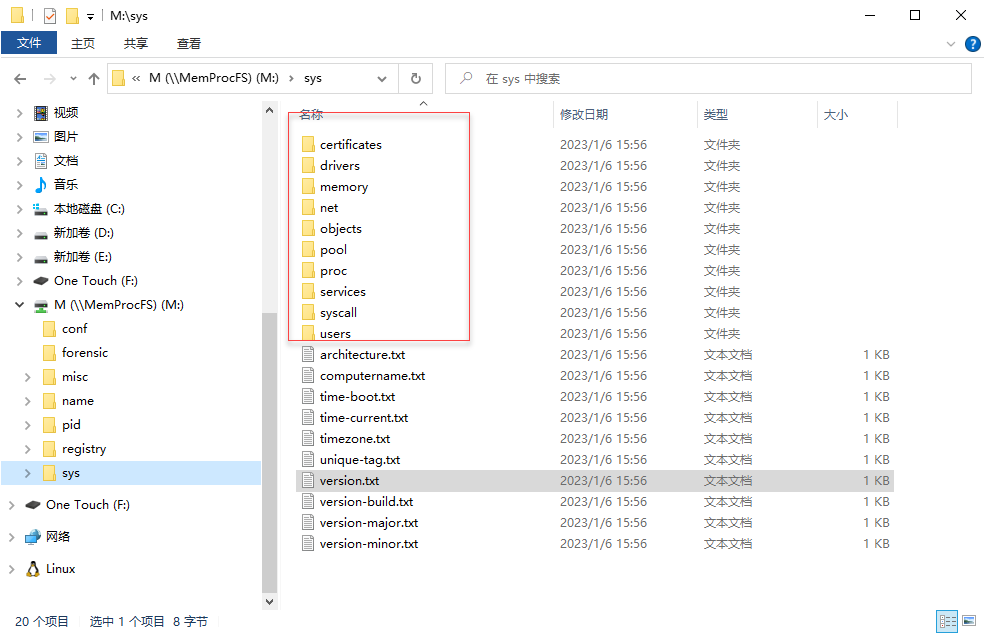
Task: Select the unique-tag.txt file name
Action: (x=360, y=460)
